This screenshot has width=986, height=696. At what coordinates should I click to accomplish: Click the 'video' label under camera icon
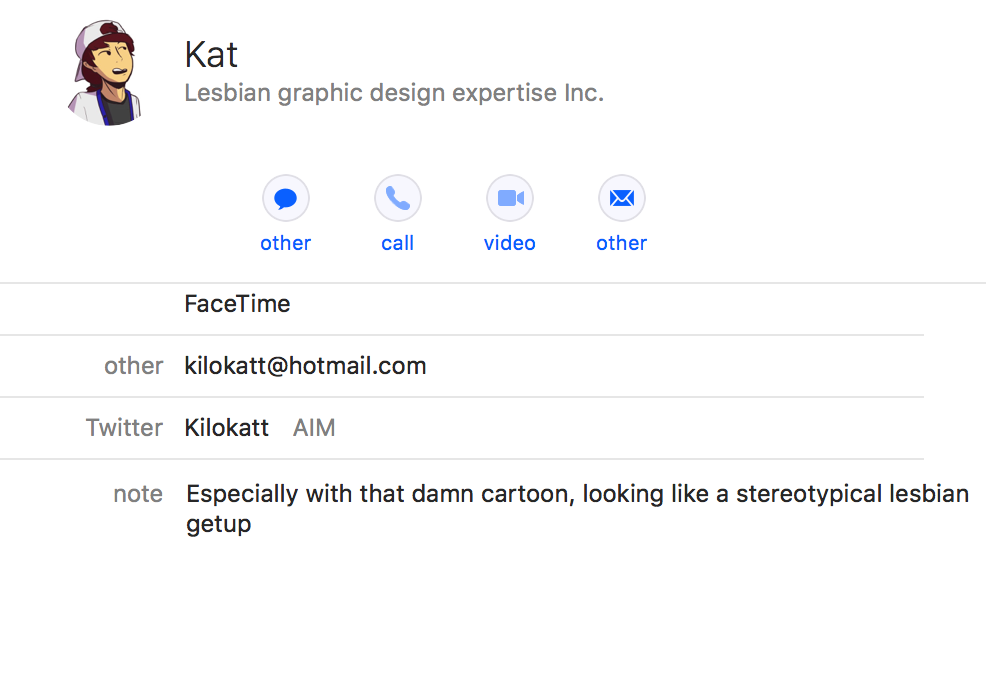point(509,243)
